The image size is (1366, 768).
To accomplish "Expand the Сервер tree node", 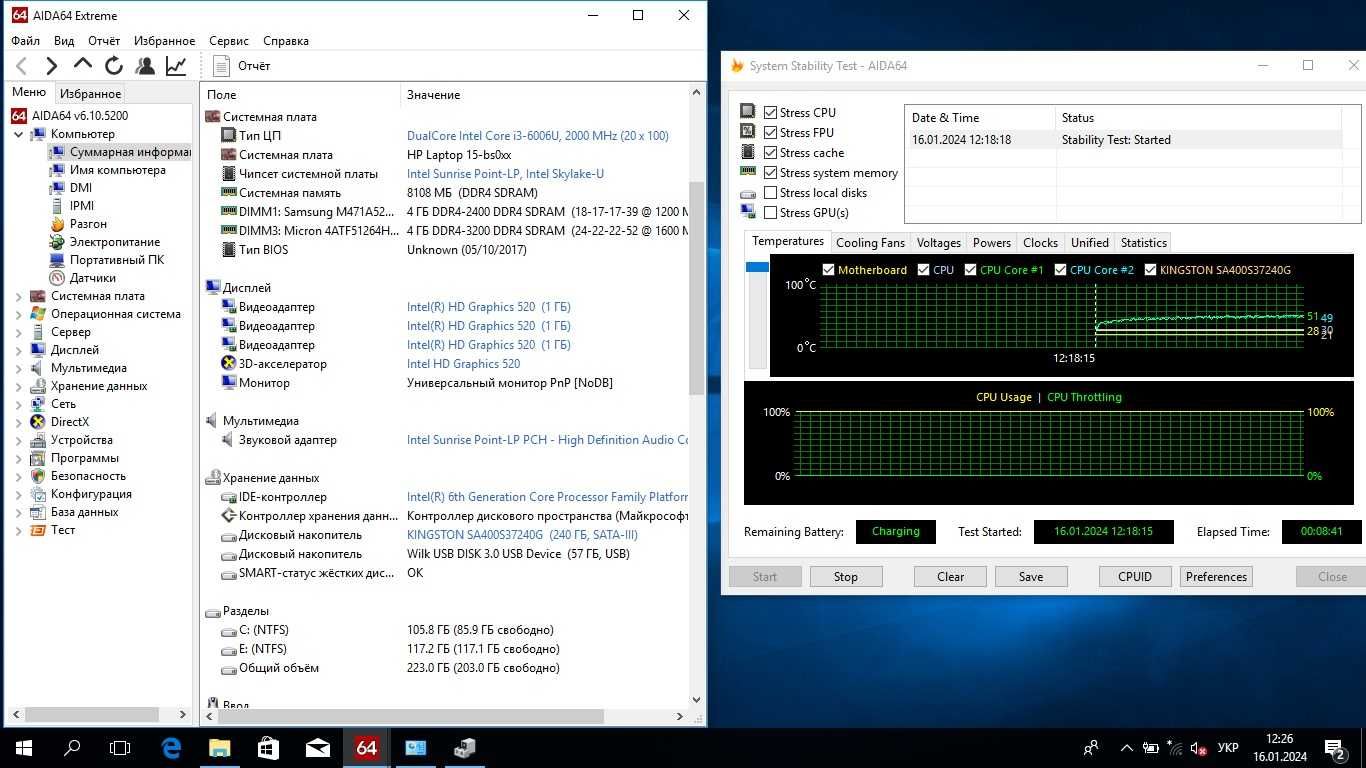I will tap(18, 332).
